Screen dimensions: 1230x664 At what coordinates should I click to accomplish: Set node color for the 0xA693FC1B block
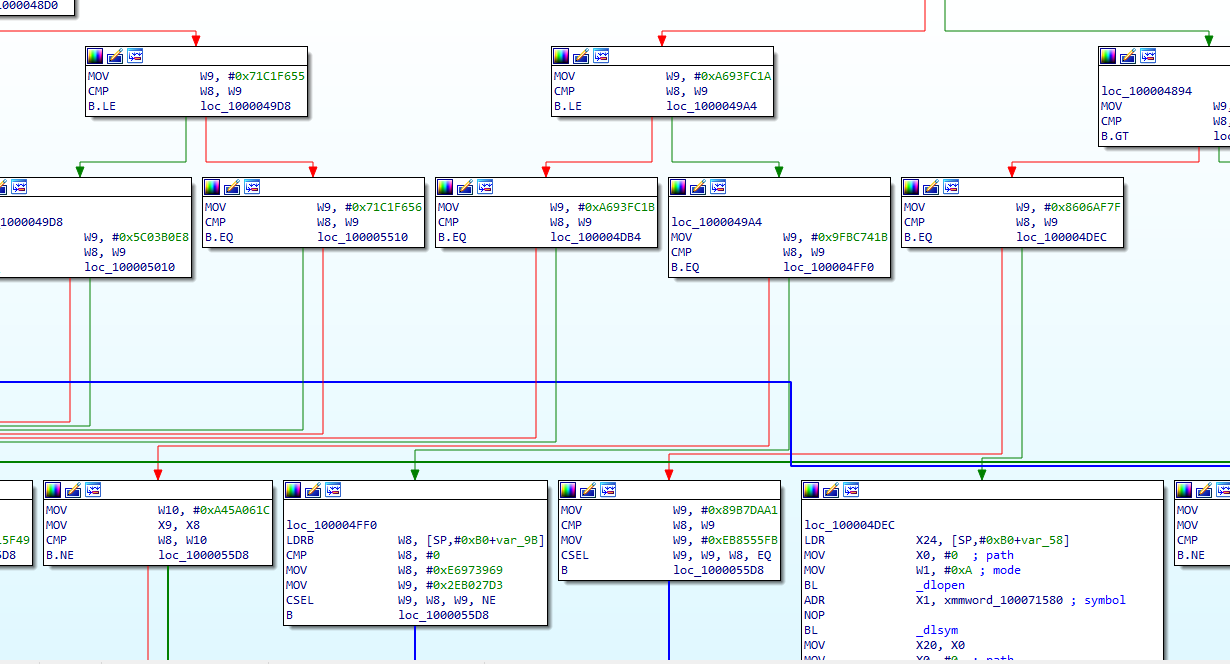point(445,187)
